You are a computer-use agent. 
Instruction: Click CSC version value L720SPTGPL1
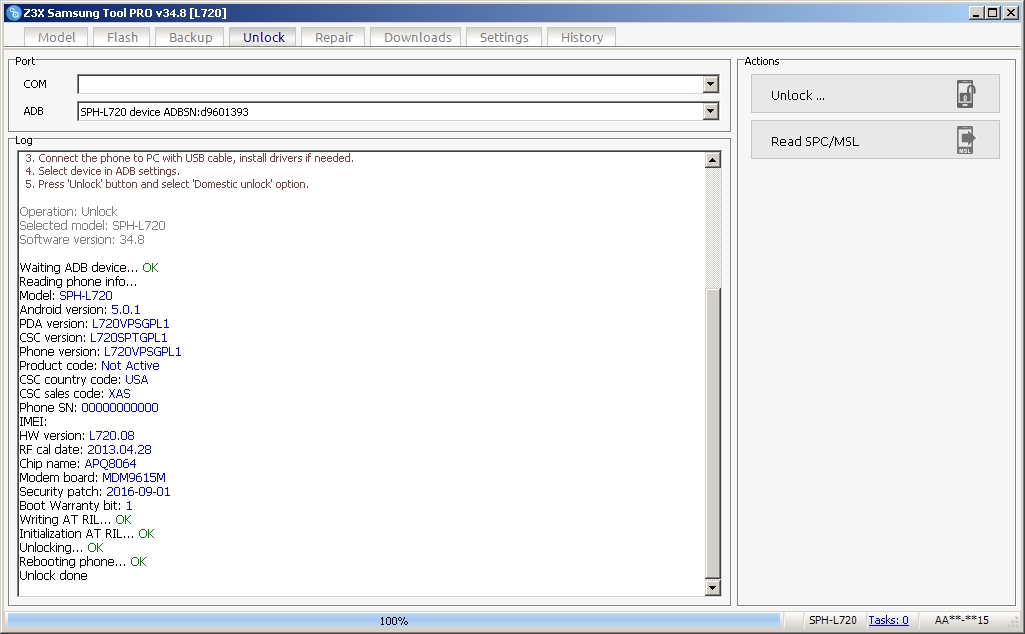click(128, 338)
